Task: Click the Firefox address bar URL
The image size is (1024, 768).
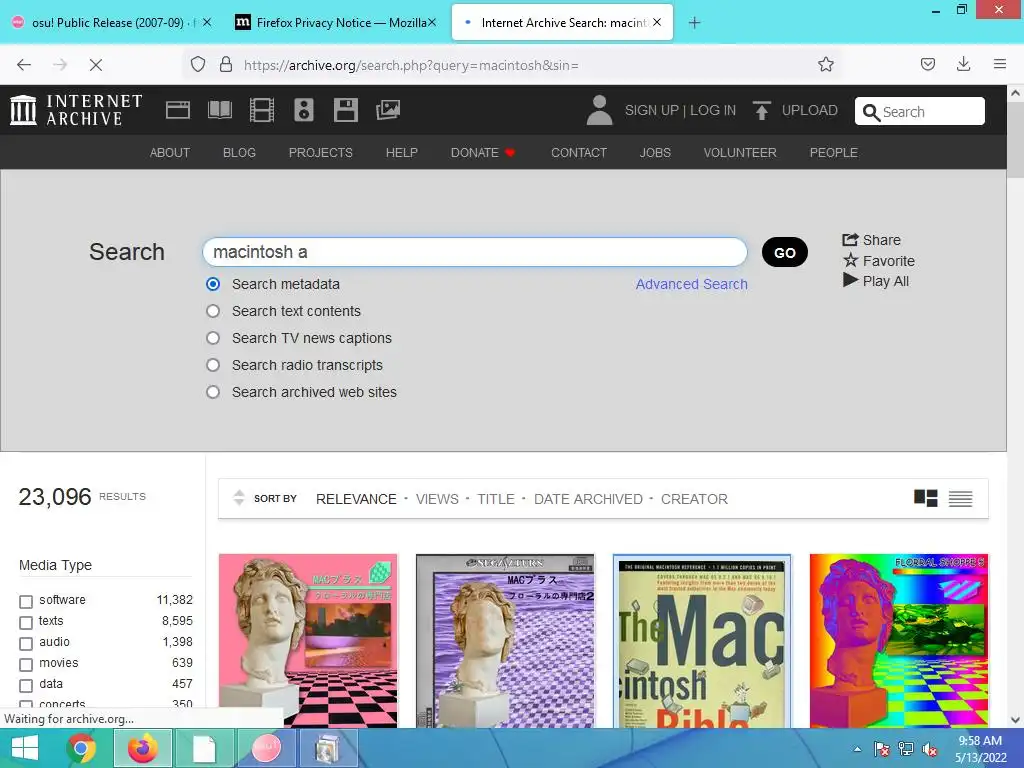Action: (x=411, y=65)
